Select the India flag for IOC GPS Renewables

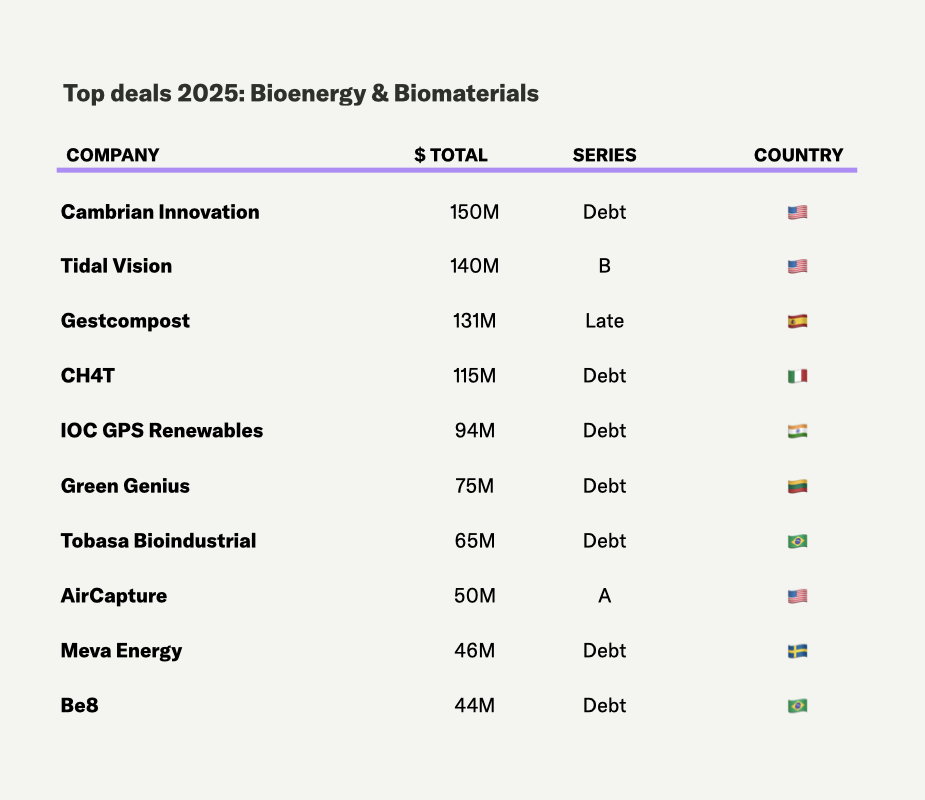click(797, 432)
